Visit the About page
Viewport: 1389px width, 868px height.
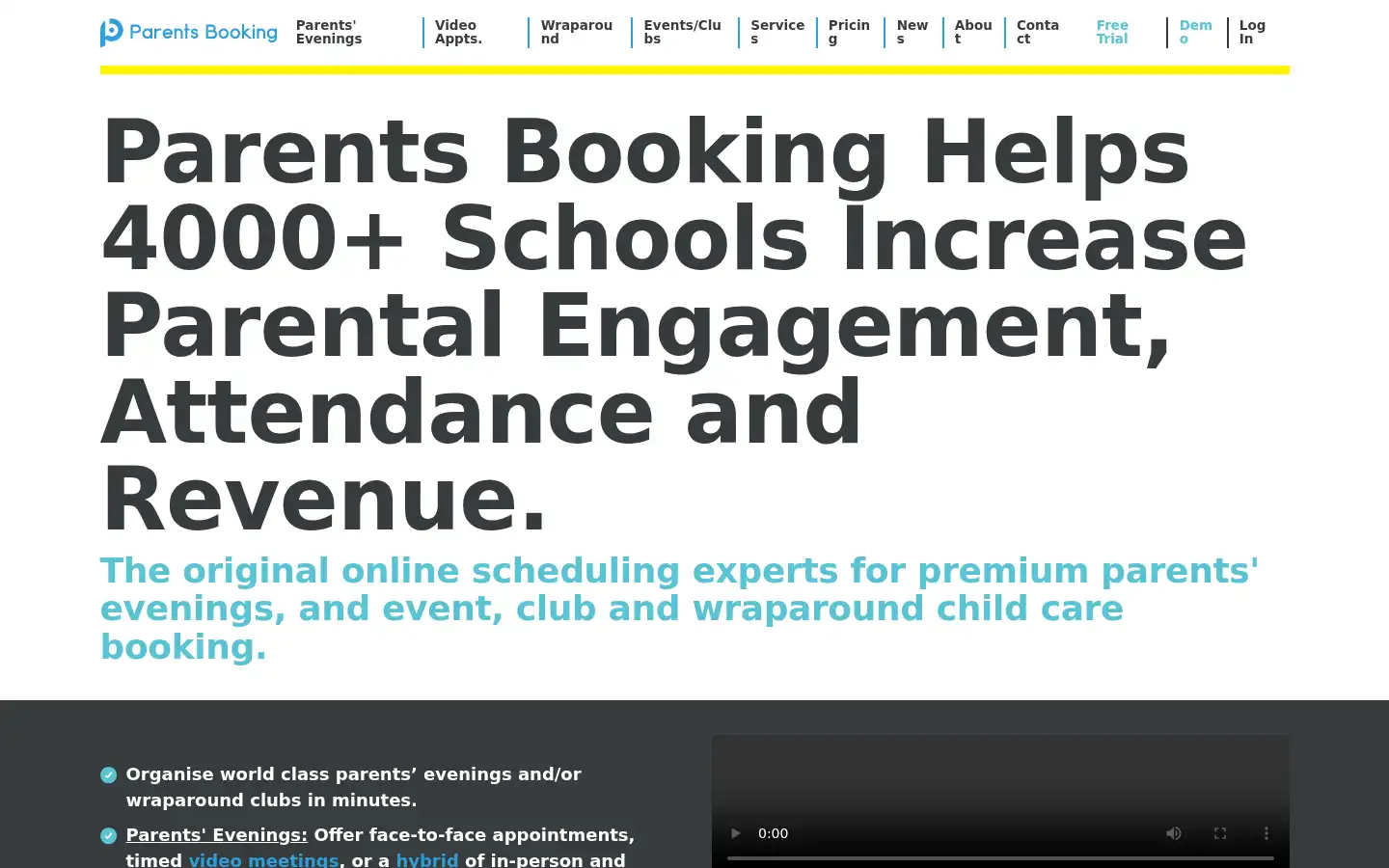(x=973, y=32)
